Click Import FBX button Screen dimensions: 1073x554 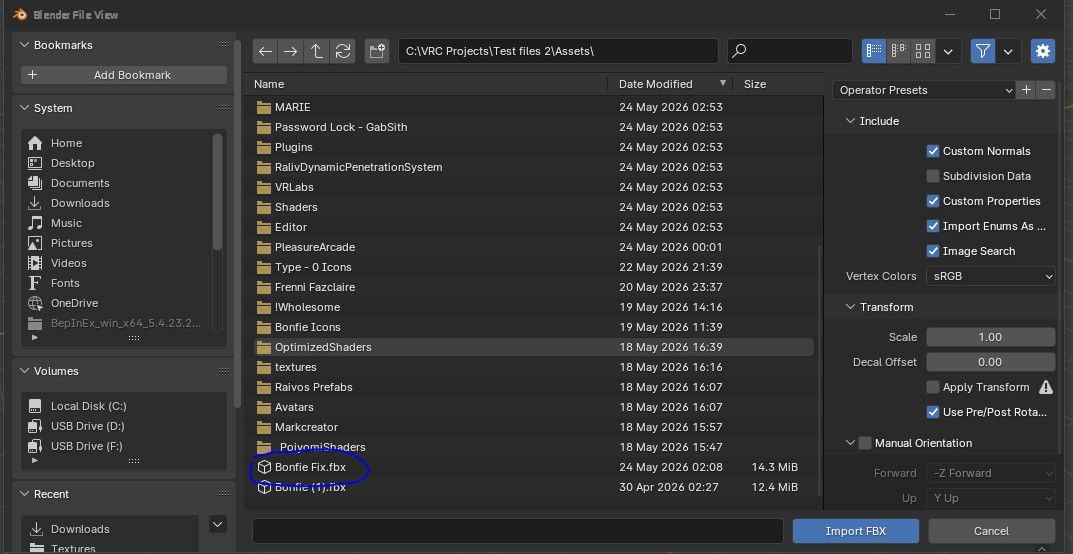pos(855,531)
